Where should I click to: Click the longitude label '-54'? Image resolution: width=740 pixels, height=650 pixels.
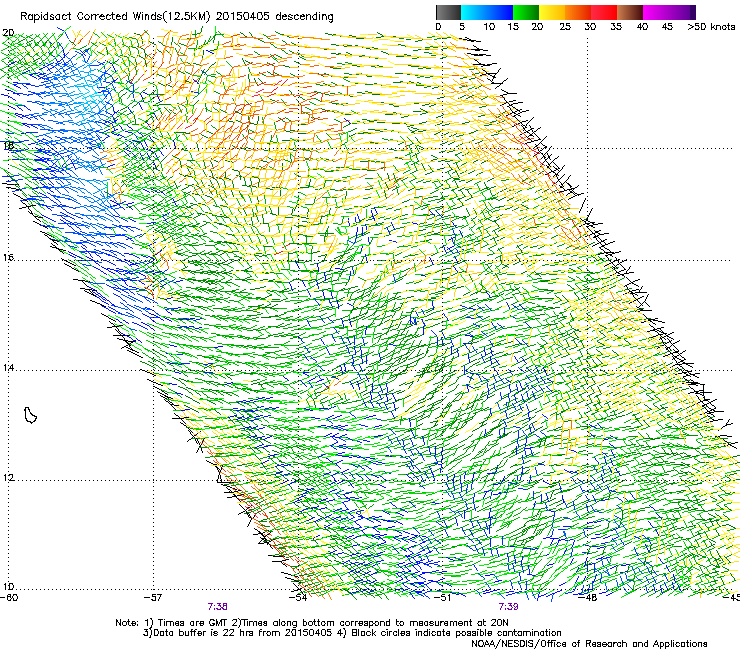298,597
